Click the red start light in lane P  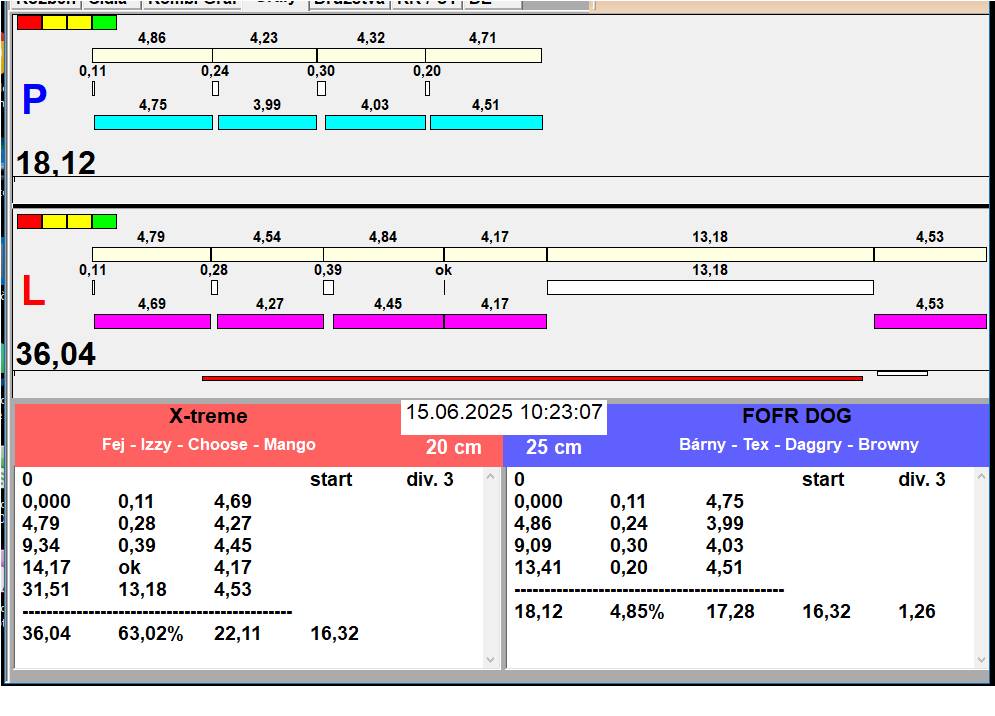pos(29,22)
